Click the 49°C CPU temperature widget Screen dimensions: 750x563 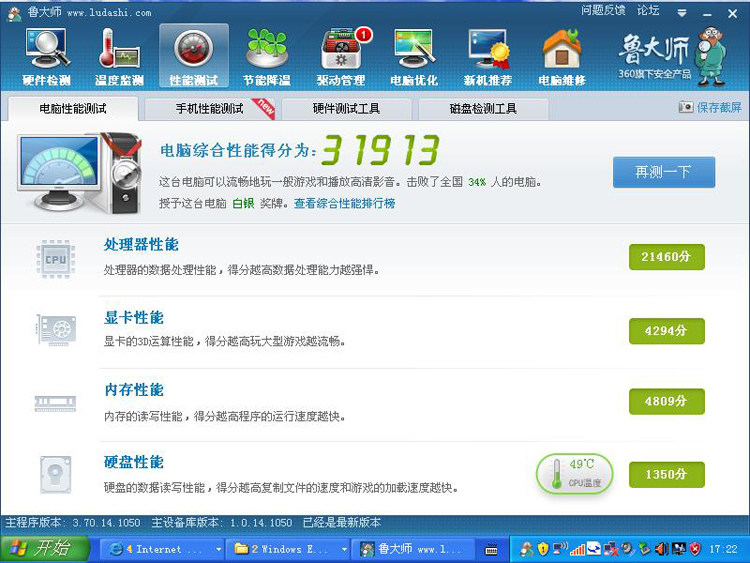pyautogui.click(x=575, y=473)
